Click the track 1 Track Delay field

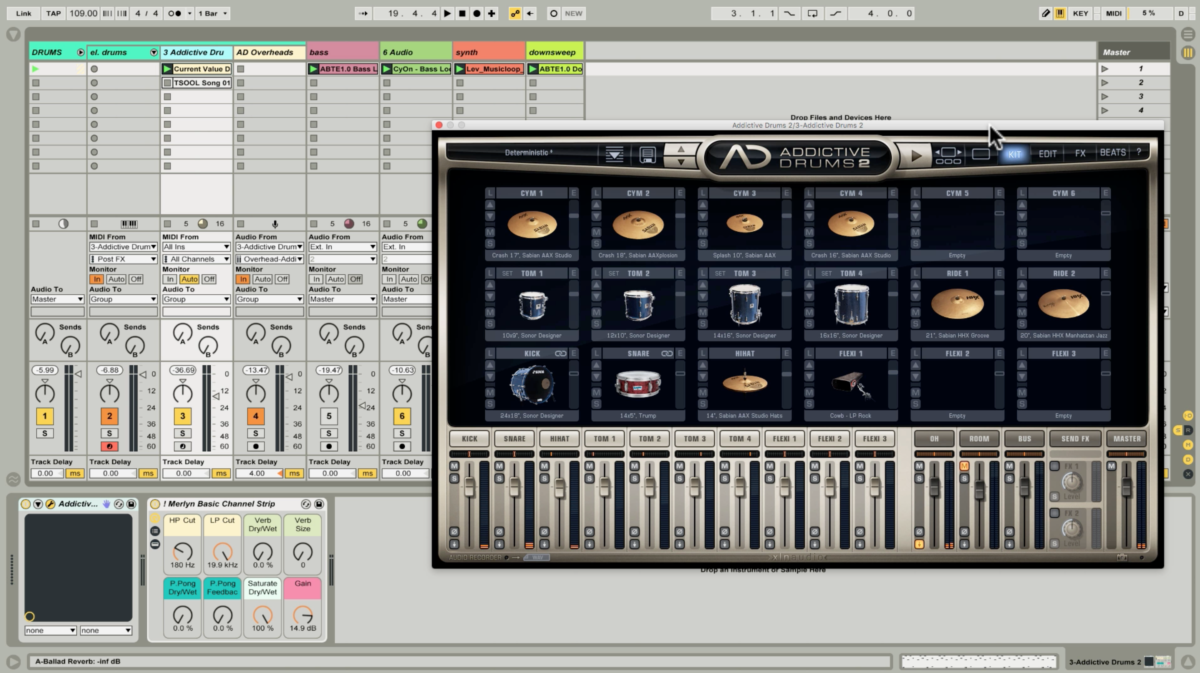(48, 473)
